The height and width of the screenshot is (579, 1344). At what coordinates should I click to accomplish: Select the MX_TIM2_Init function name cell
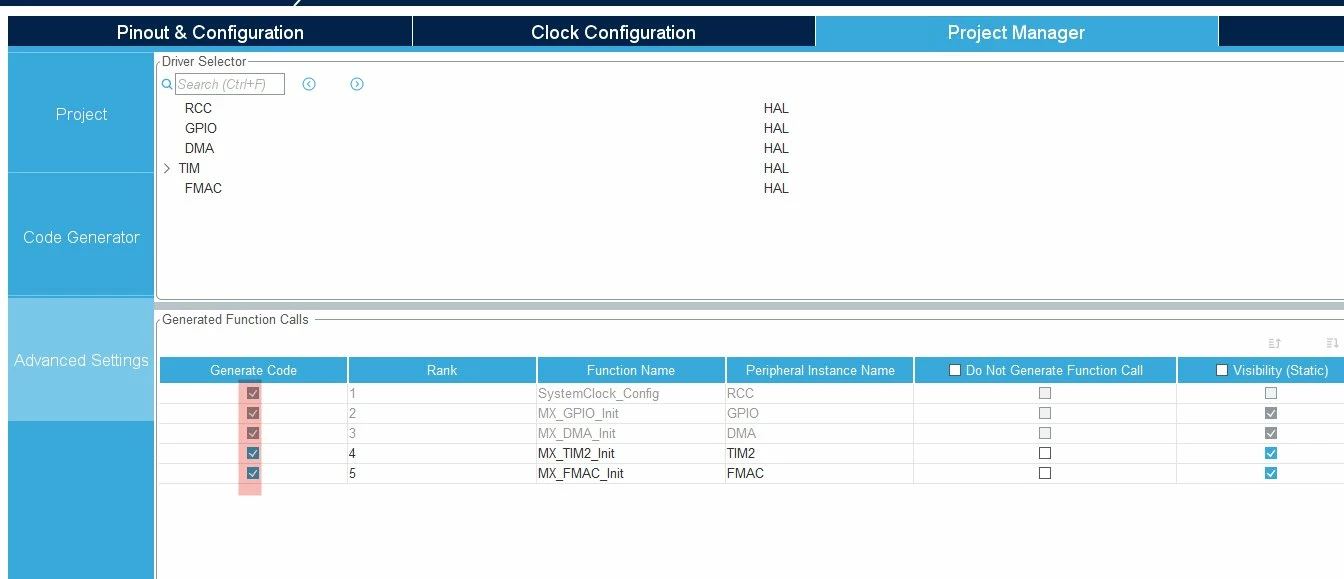coord(631,453)
